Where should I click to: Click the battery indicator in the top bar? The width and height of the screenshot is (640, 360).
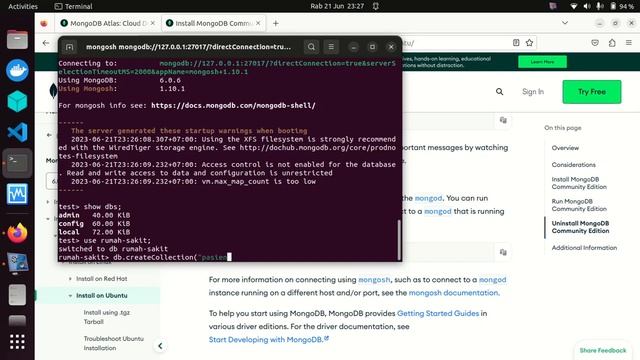click(622, 6)
